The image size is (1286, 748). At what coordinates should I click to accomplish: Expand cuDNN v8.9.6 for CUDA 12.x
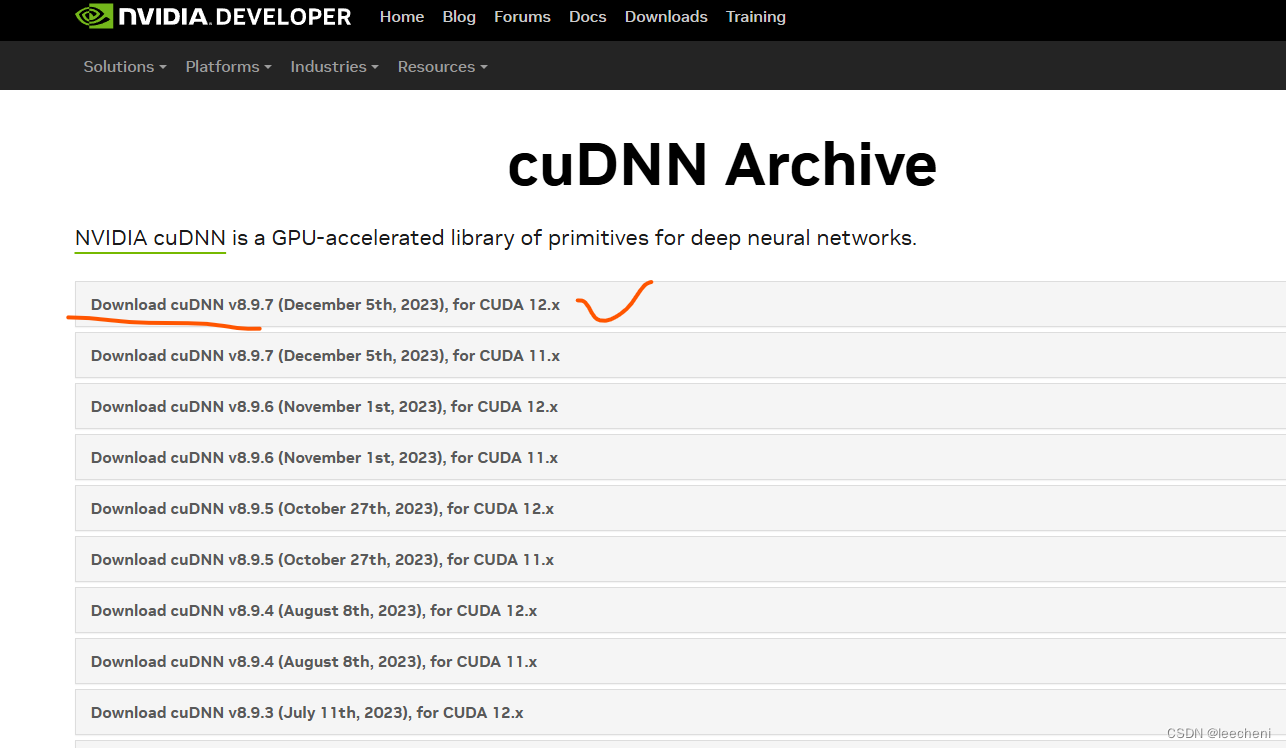tap(680, 406)
